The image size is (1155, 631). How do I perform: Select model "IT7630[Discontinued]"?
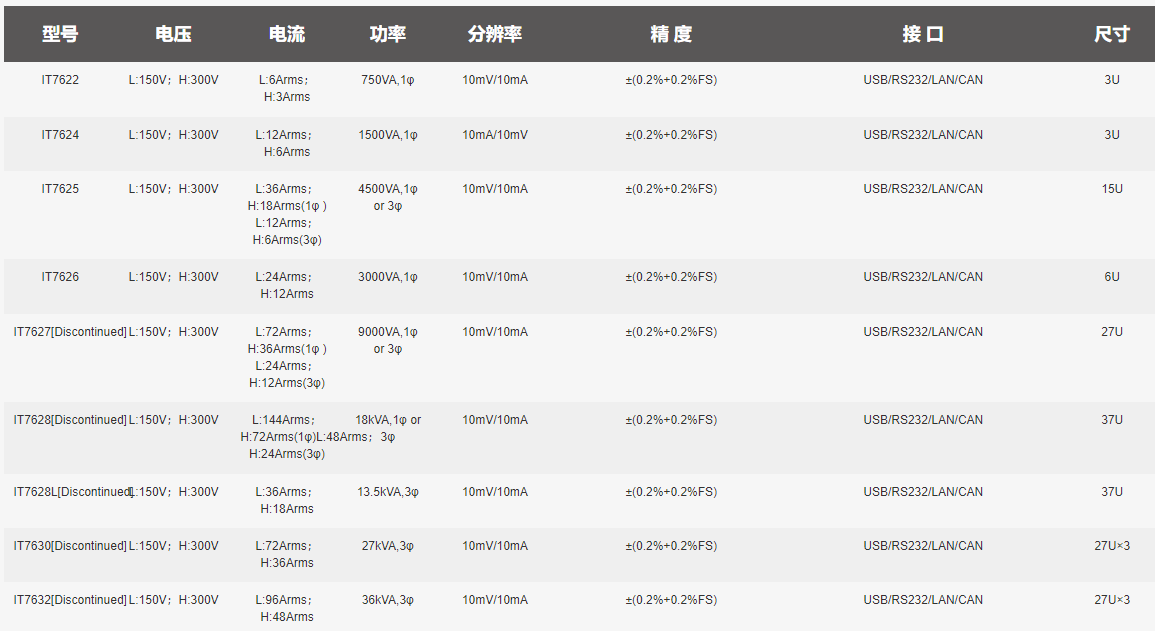coord(70,546)
